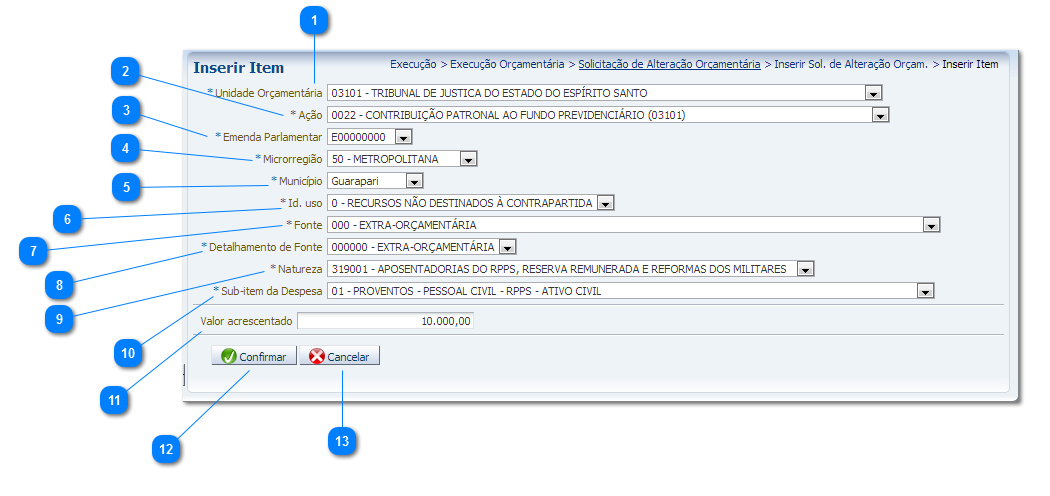Click blue callout marker number 7
1050x496 pixels.
pos(33,251)
